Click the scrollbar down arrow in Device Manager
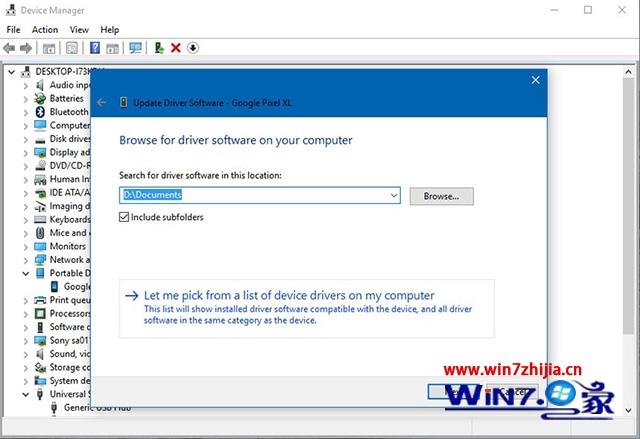Screen dimensions: 640x439 pyautogui.click(x=629, y=410)
